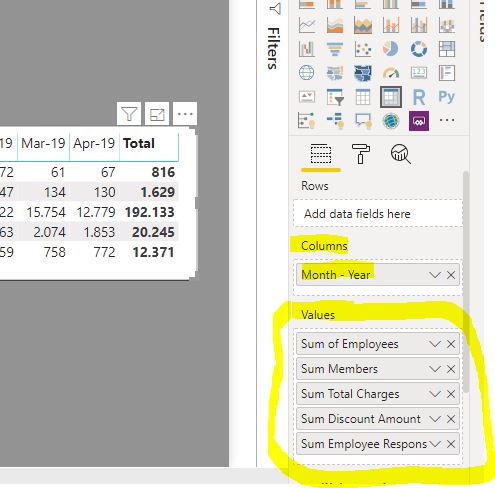The image size is (495, 488).
Task: Switch to the Format paint roller tab
Action: click(361, 154)
